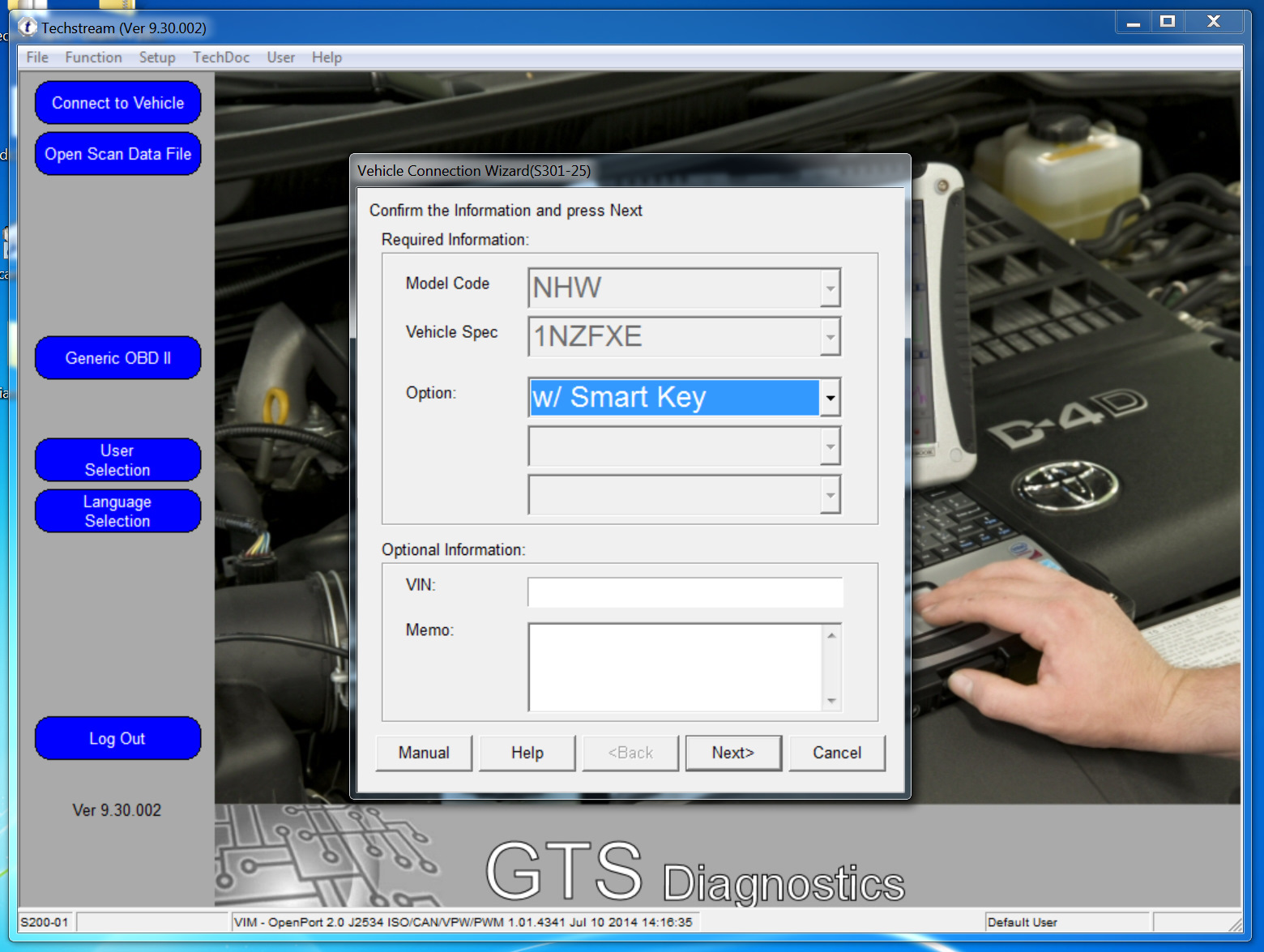Open the Help menu
Screen dimensions: 1264x952
click(x=327, y=58)
